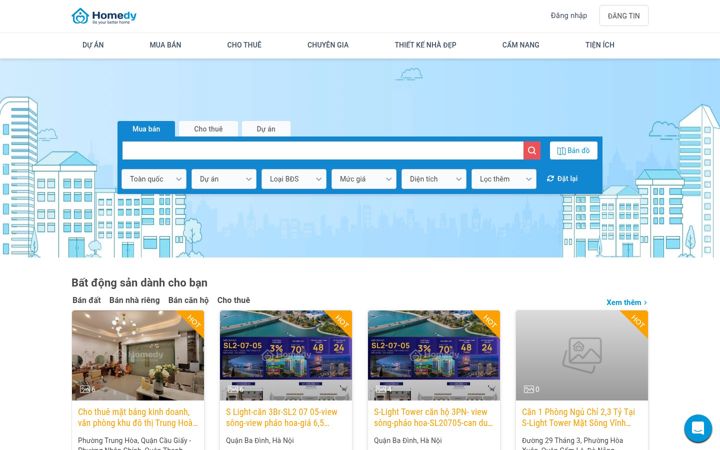Click the map icon in Bản đồ button

561,151
